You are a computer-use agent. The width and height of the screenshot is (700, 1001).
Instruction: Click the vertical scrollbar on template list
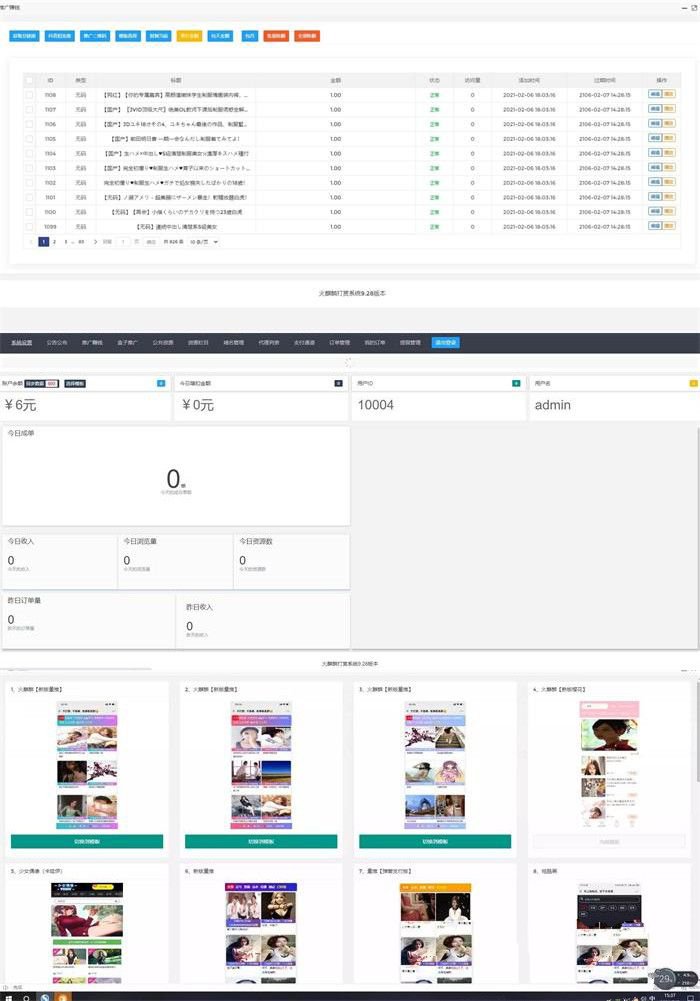[697, 740]
